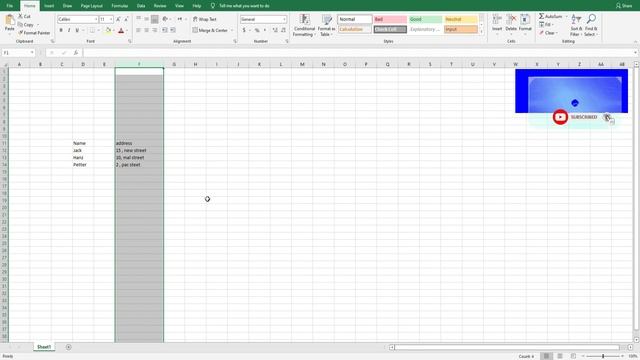Apply the Good cell style

click(x=425, y=19)
